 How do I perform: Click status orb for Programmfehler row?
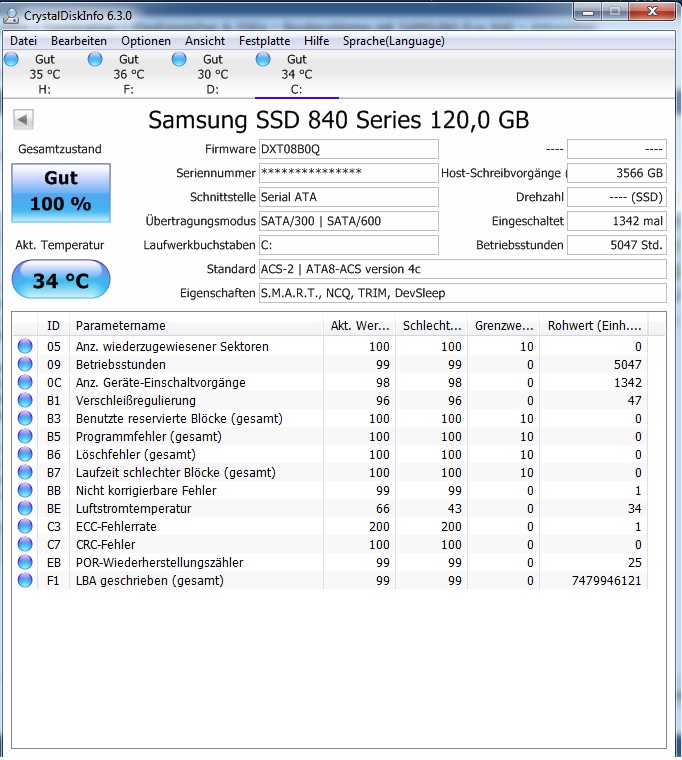tap(25, 436)
